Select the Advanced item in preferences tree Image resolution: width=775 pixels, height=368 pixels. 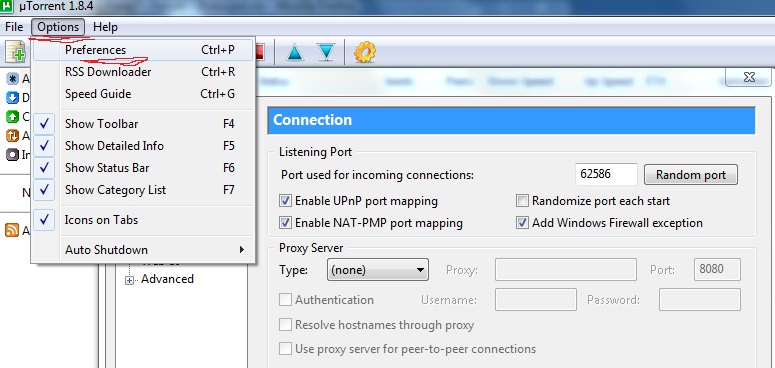[x=167, y=279]
